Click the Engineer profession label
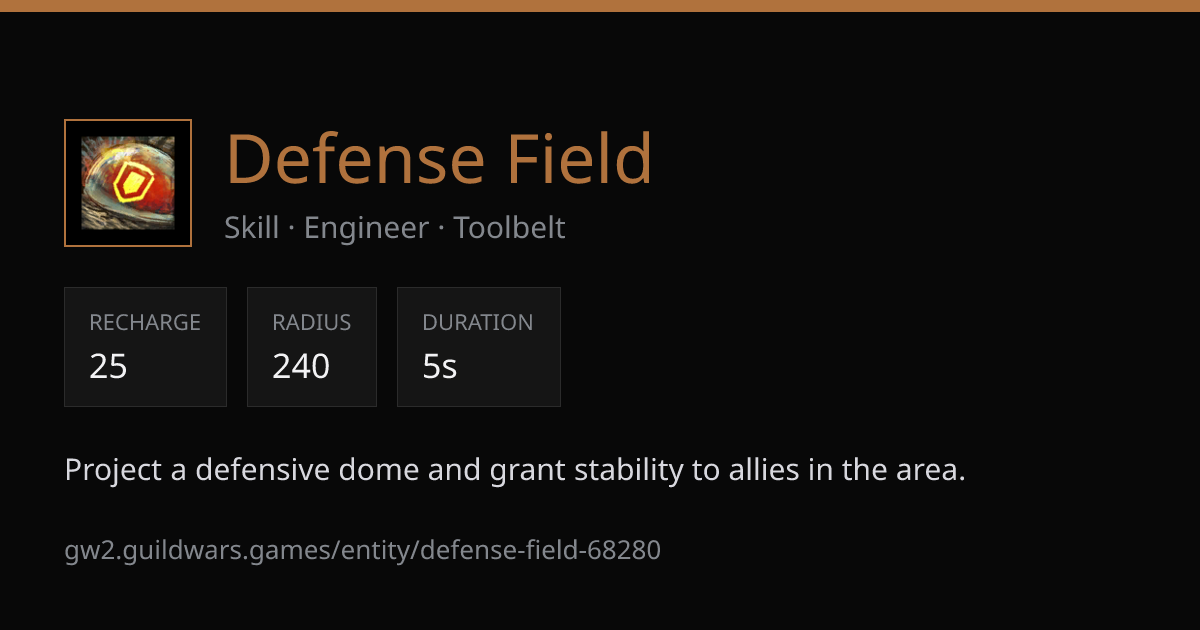Image resolution: width=1200 pixels, height=630 pixels. pos(365,228)
